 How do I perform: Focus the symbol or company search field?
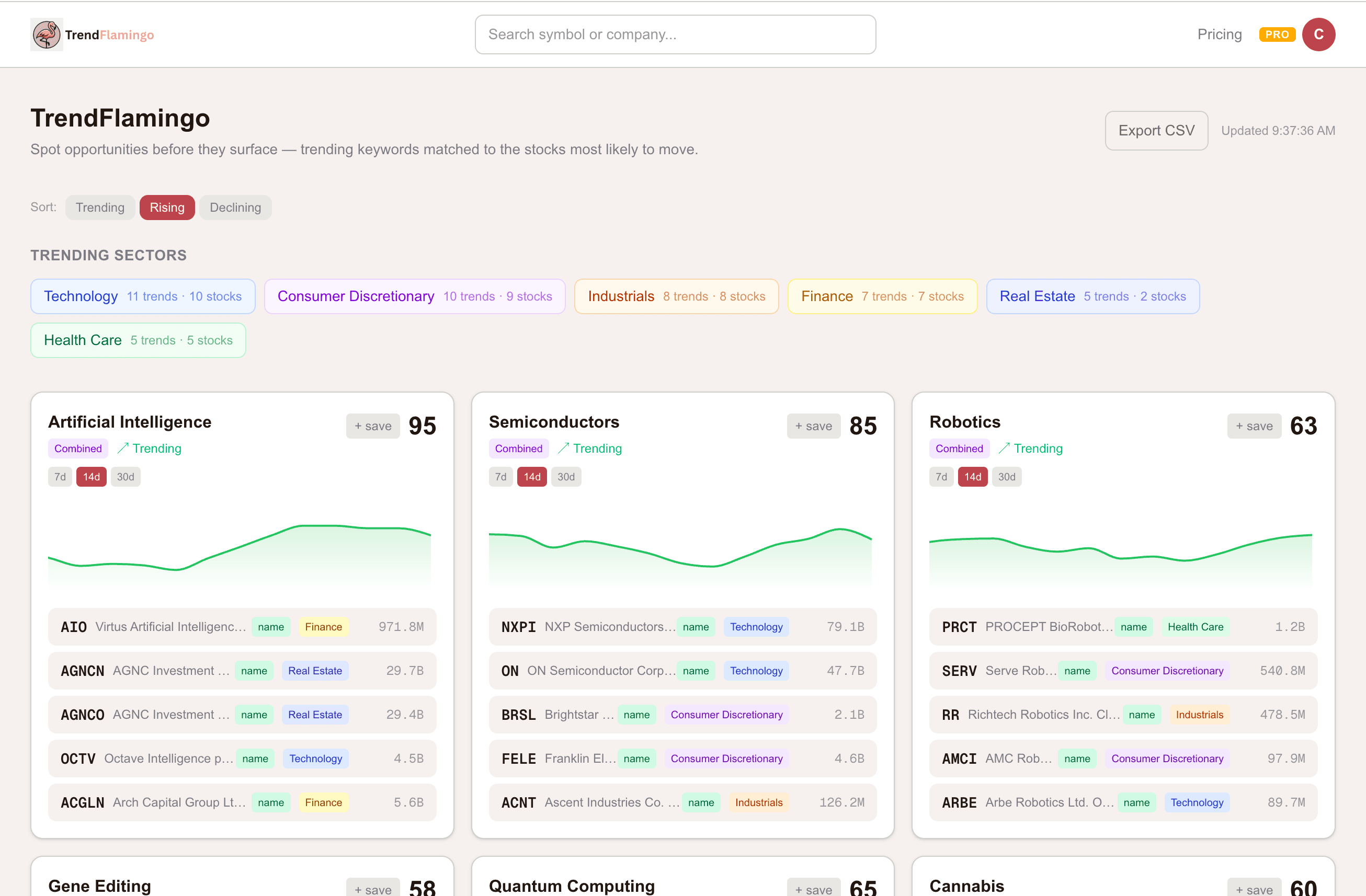click(675, 35)
